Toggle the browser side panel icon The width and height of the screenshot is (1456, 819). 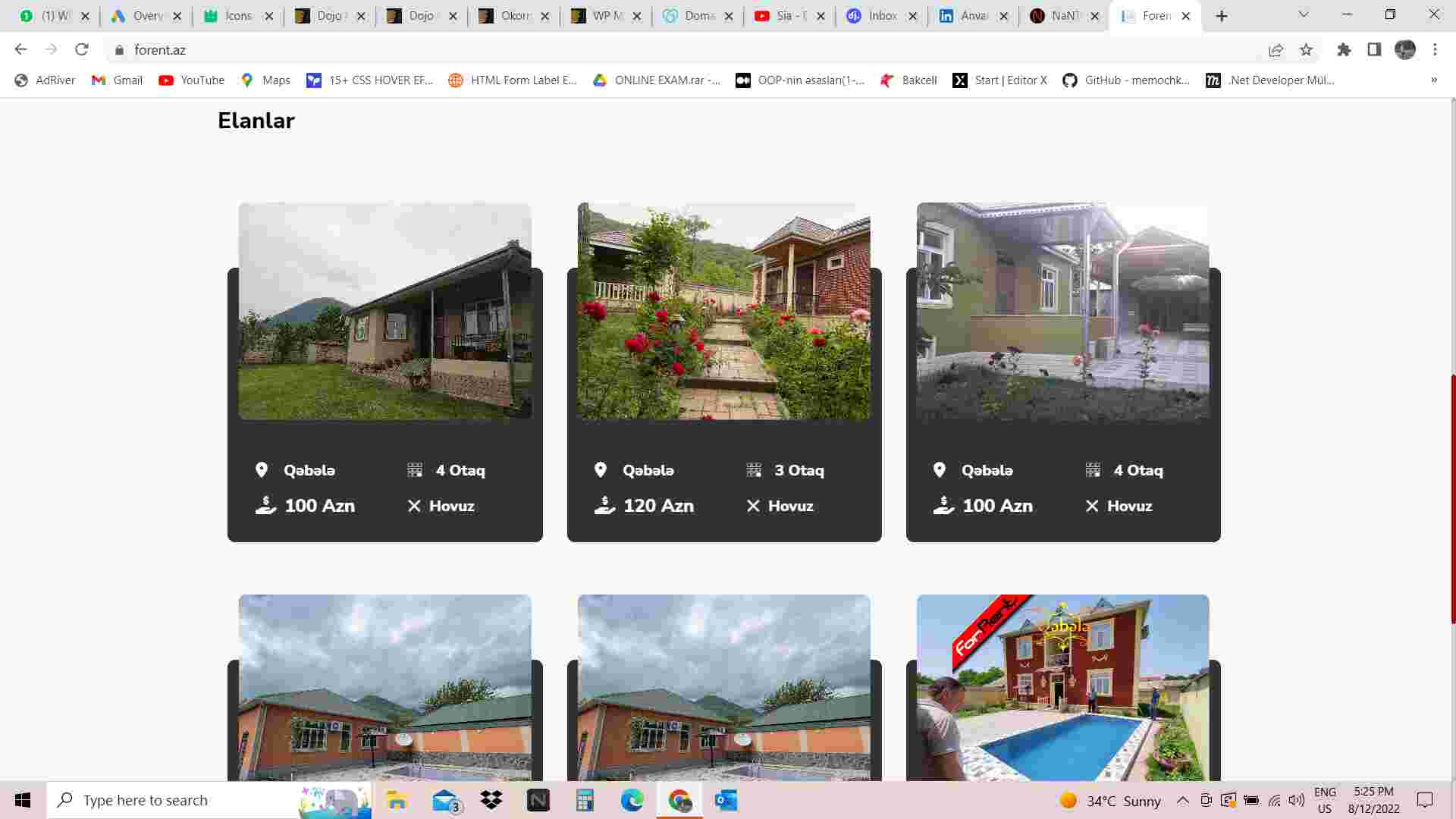point(1374,49)
